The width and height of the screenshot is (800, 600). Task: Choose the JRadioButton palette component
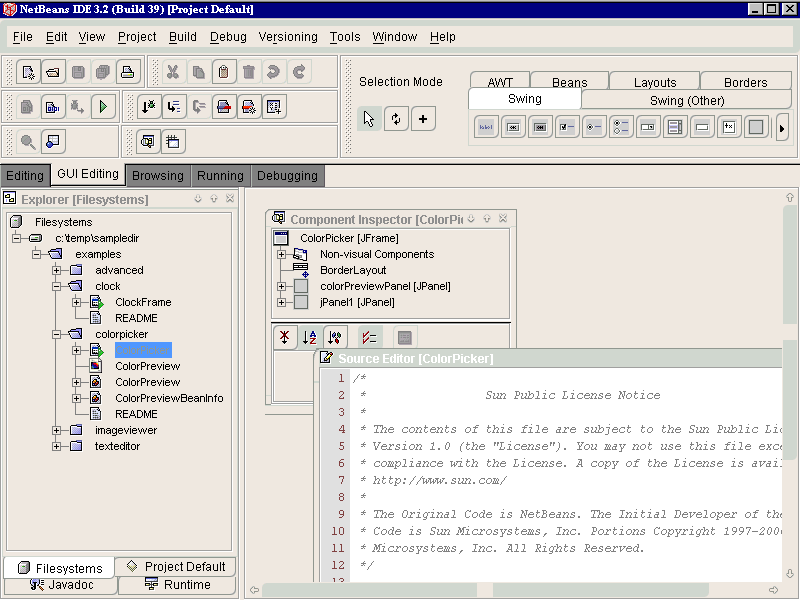pos(594,127)
